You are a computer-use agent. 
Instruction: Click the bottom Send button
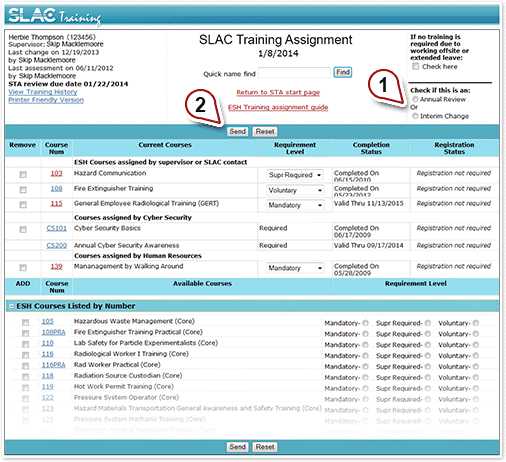tap(237, 447)
